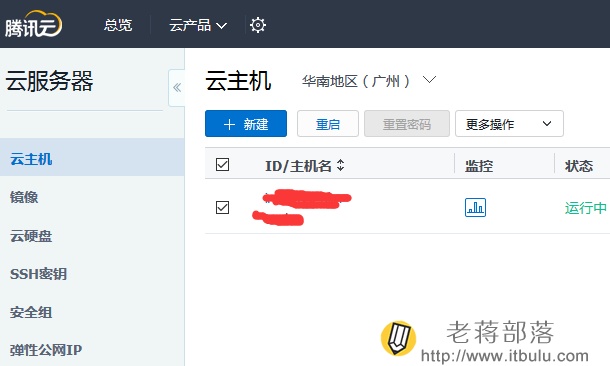This screenshot has height=366, width=610.
Task: Open the 更多操作 dropdown
Action: tap(509, 124)
